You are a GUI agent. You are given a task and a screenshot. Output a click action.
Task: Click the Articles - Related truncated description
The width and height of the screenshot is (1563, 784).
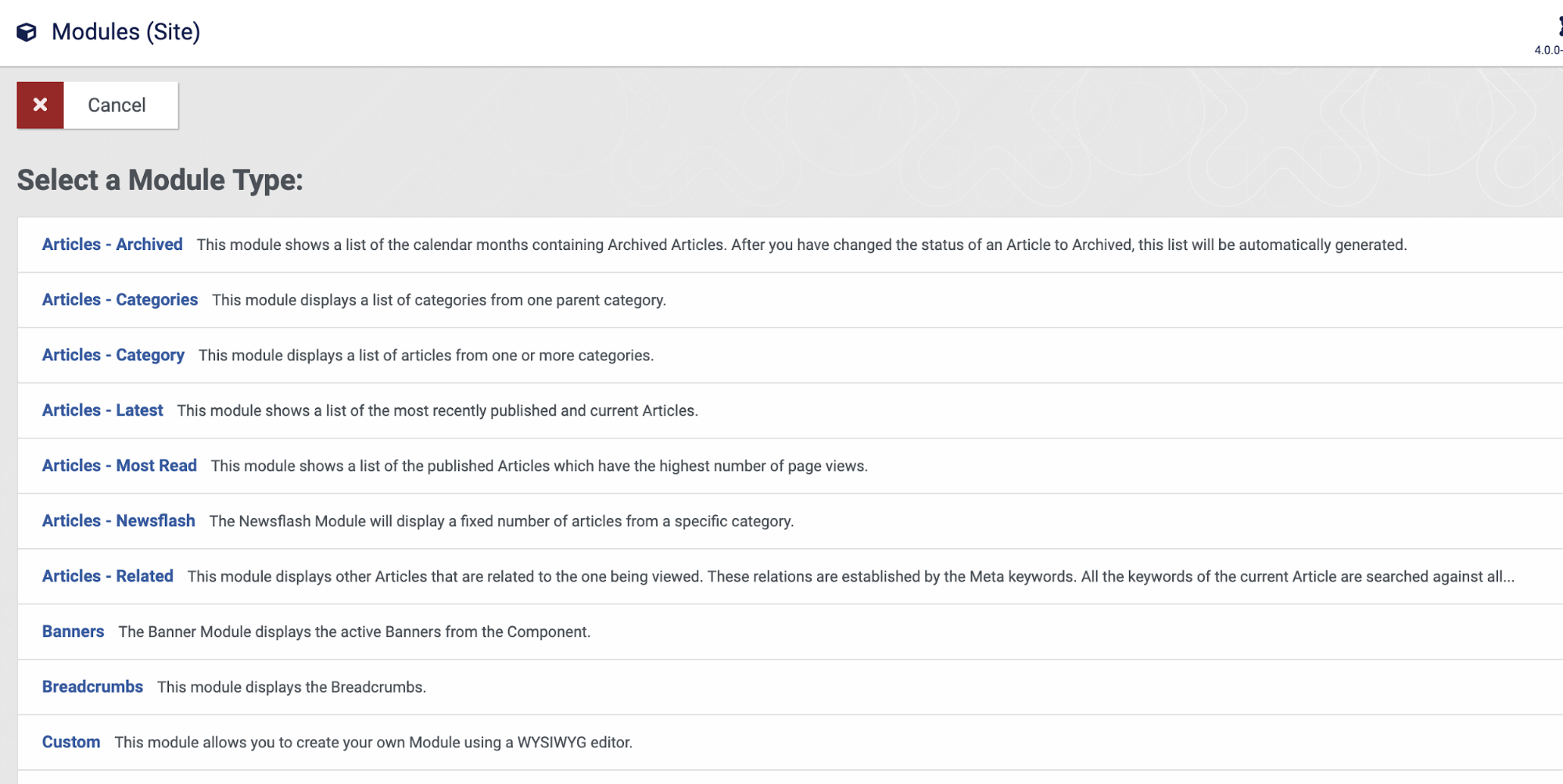[851, 577]
